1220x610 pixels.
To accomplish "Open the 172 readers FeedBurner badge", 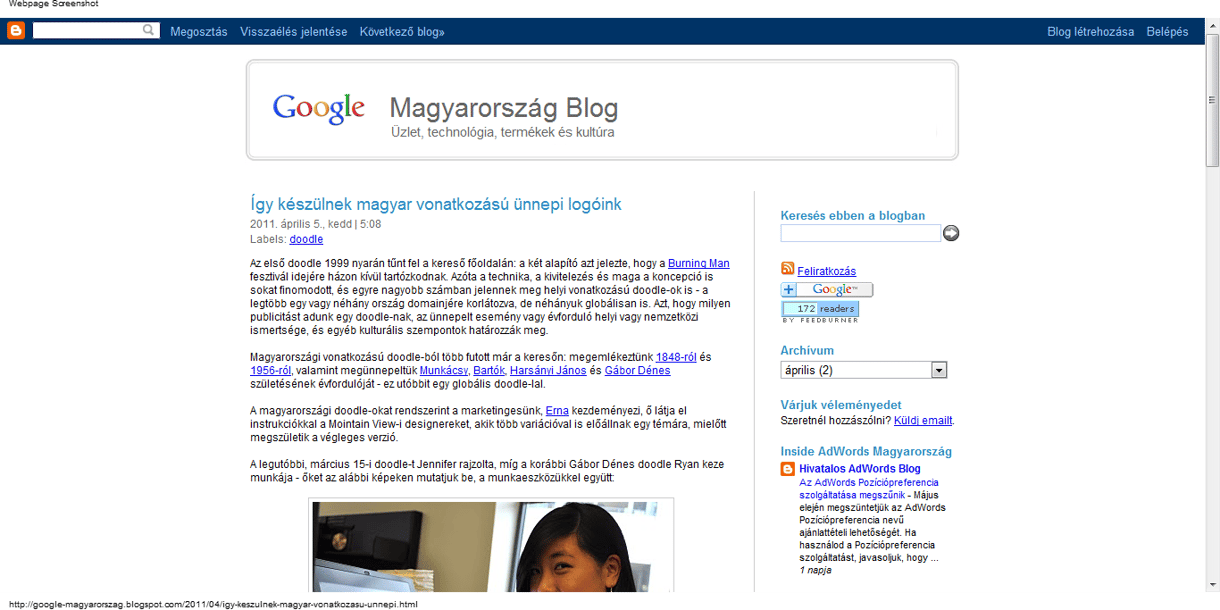I will 820,311.
